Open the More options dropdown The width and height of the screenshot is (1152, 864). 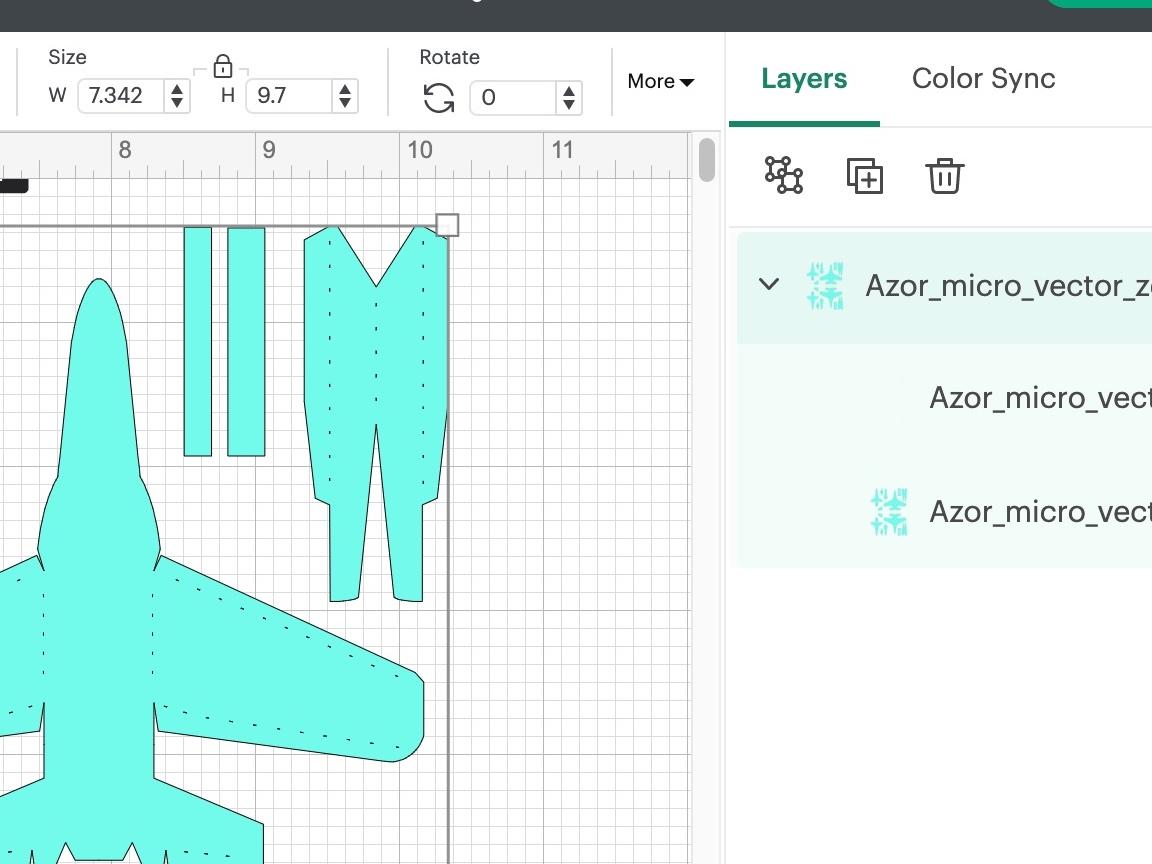point(660,82)
